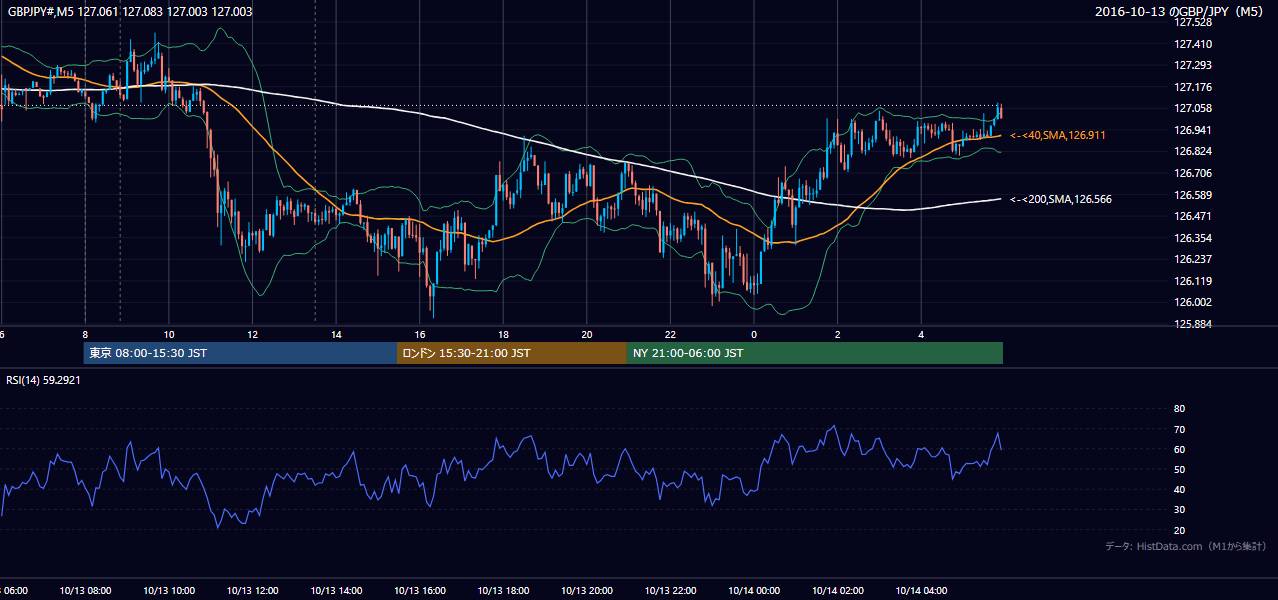The image size is (1278, 600).
Task: Select the 東京 08:00-15:30 JST session bar
Action: pyautogui.click(x=240, y=353)
